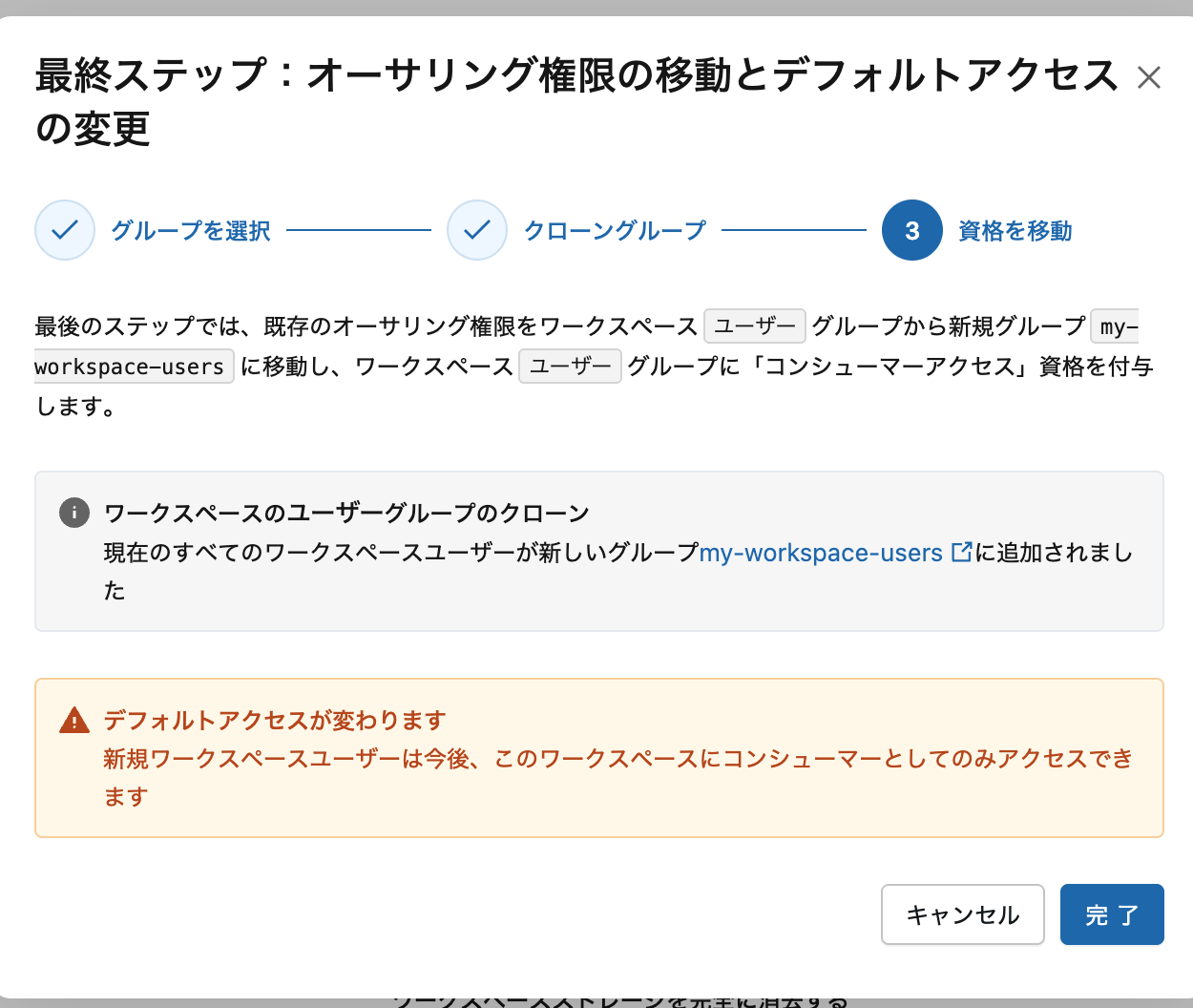Click the warning triangle icon

[73, 721]
